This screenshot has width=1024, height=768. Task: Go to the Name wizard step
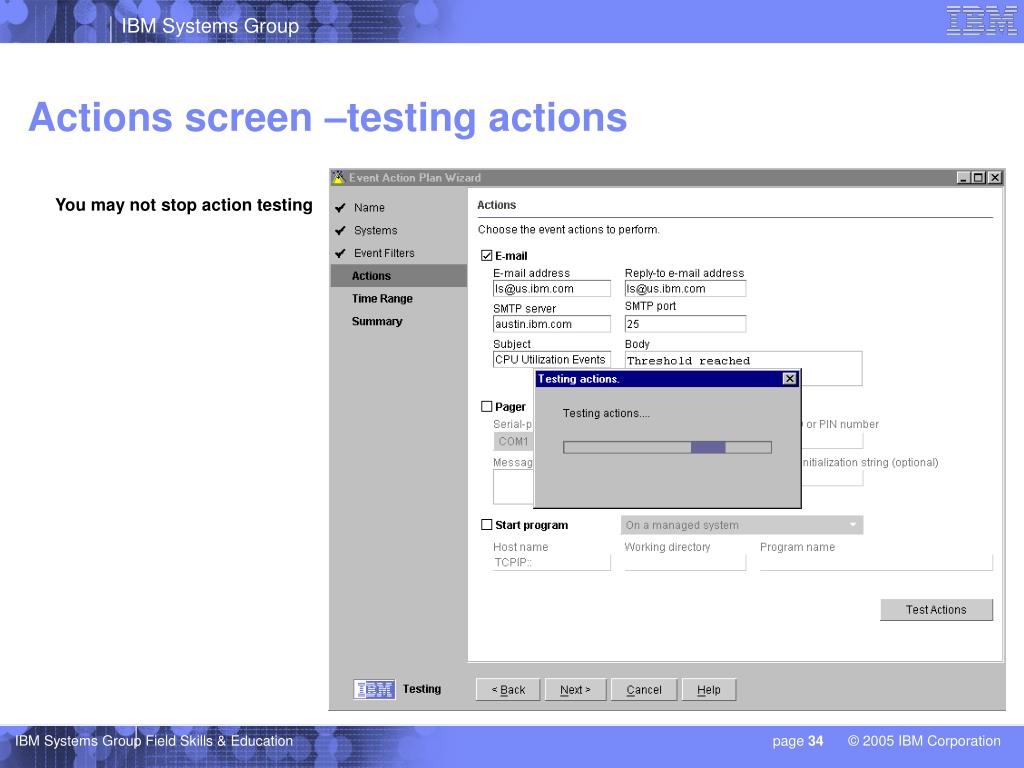(x=369, y=208)
